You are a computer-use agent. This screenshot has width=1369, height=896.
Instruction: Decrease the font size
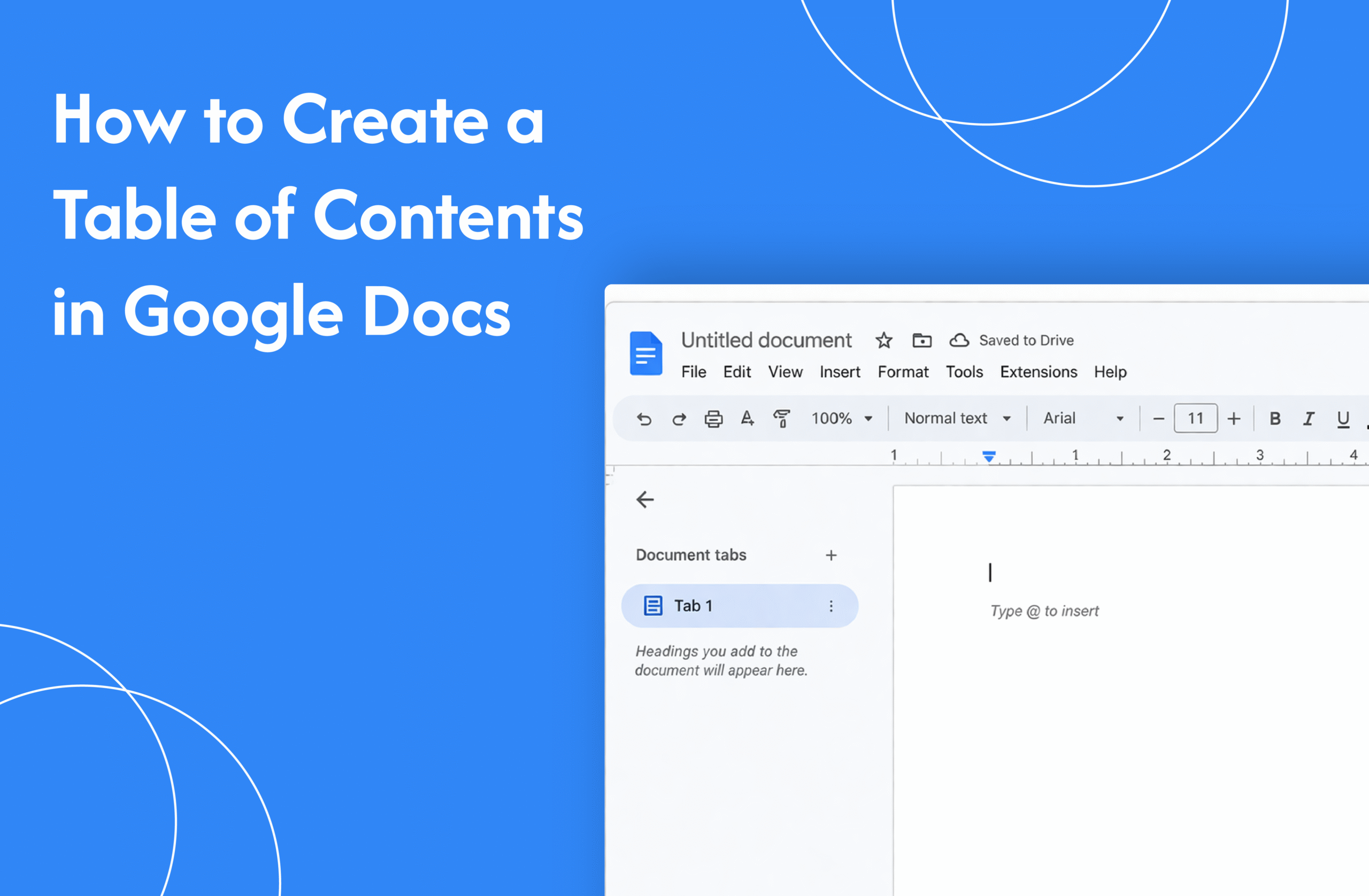coord(1158,419)
